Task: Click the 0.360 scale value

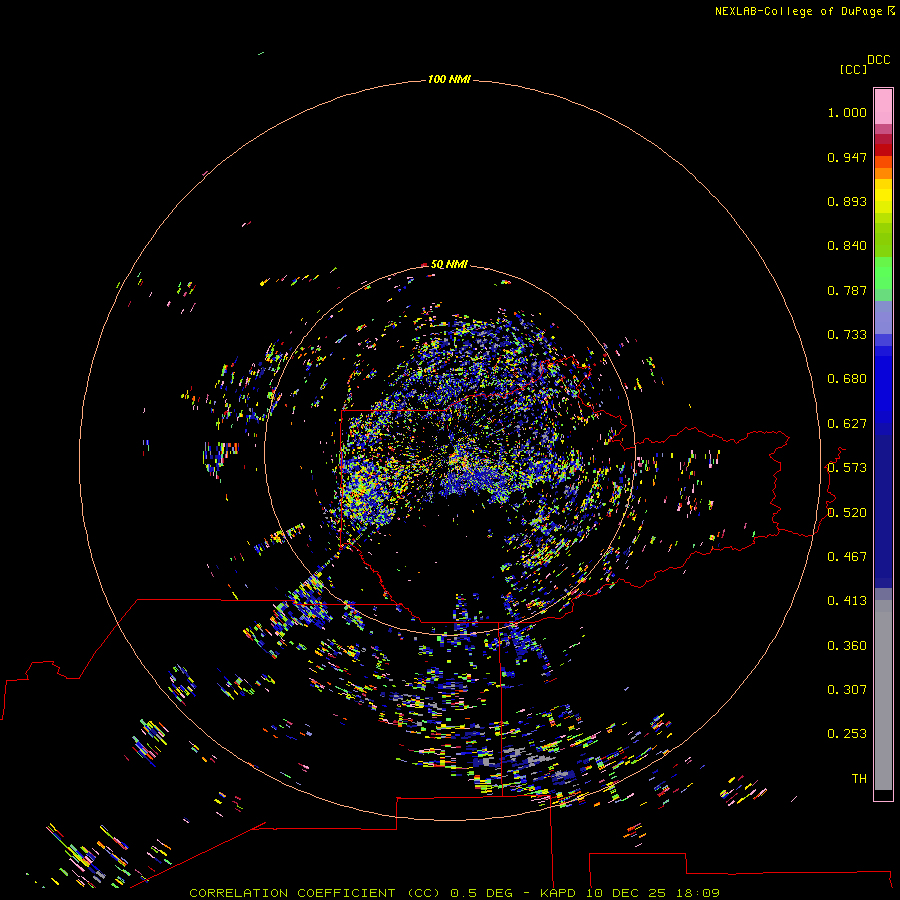Action: pyautogui.click(x=847, y=646)
